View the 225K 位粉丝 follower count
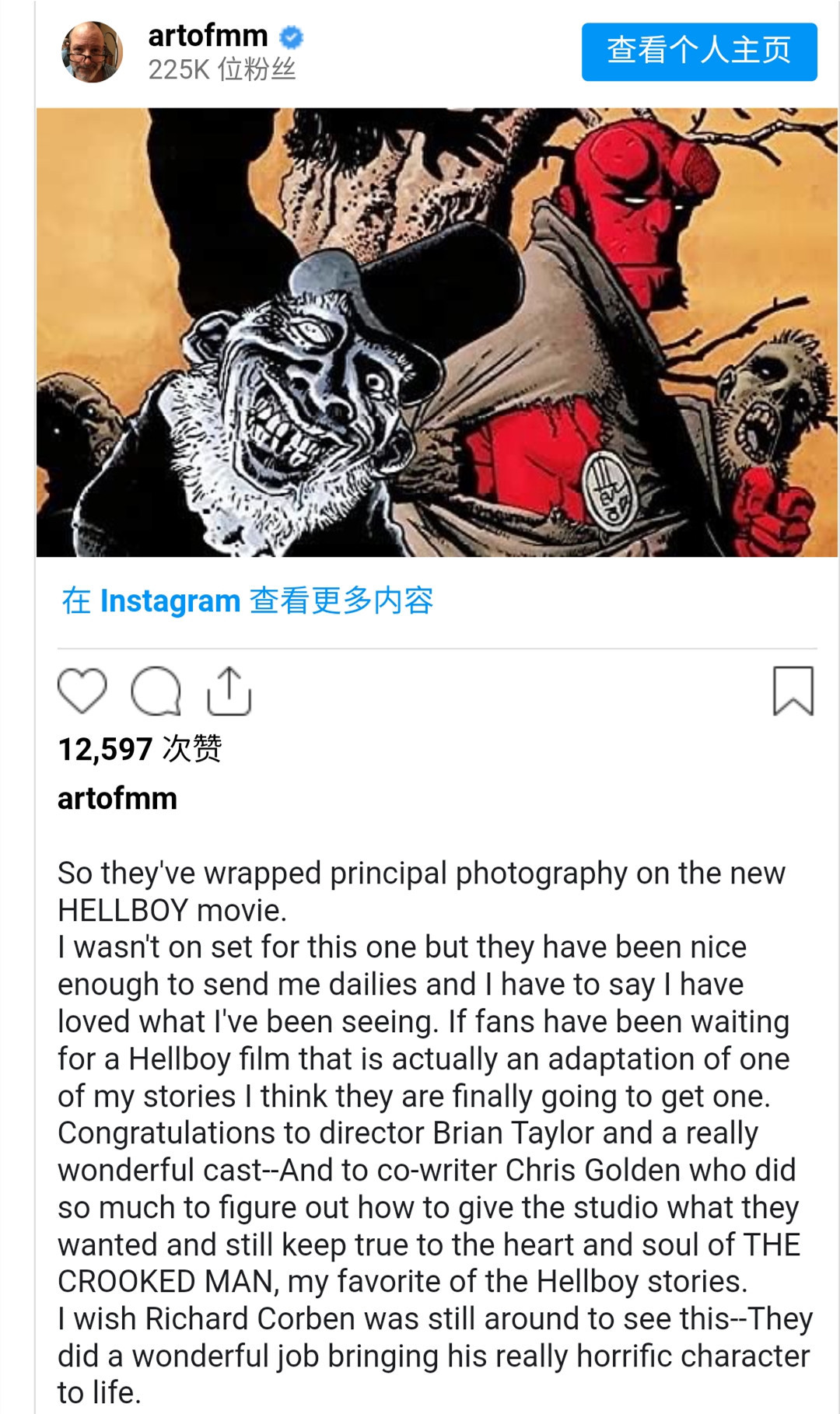 point(222,70)
